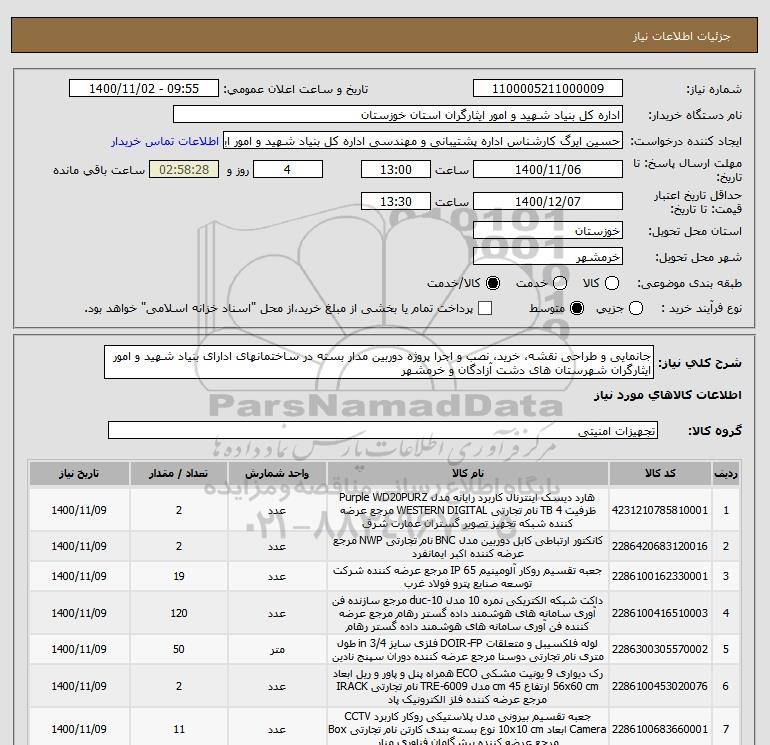Click the Purple WD20PURZ hard disk item name
Image resolution: width=770 pixels, height=745 pixels.
[x=468, y=510]
